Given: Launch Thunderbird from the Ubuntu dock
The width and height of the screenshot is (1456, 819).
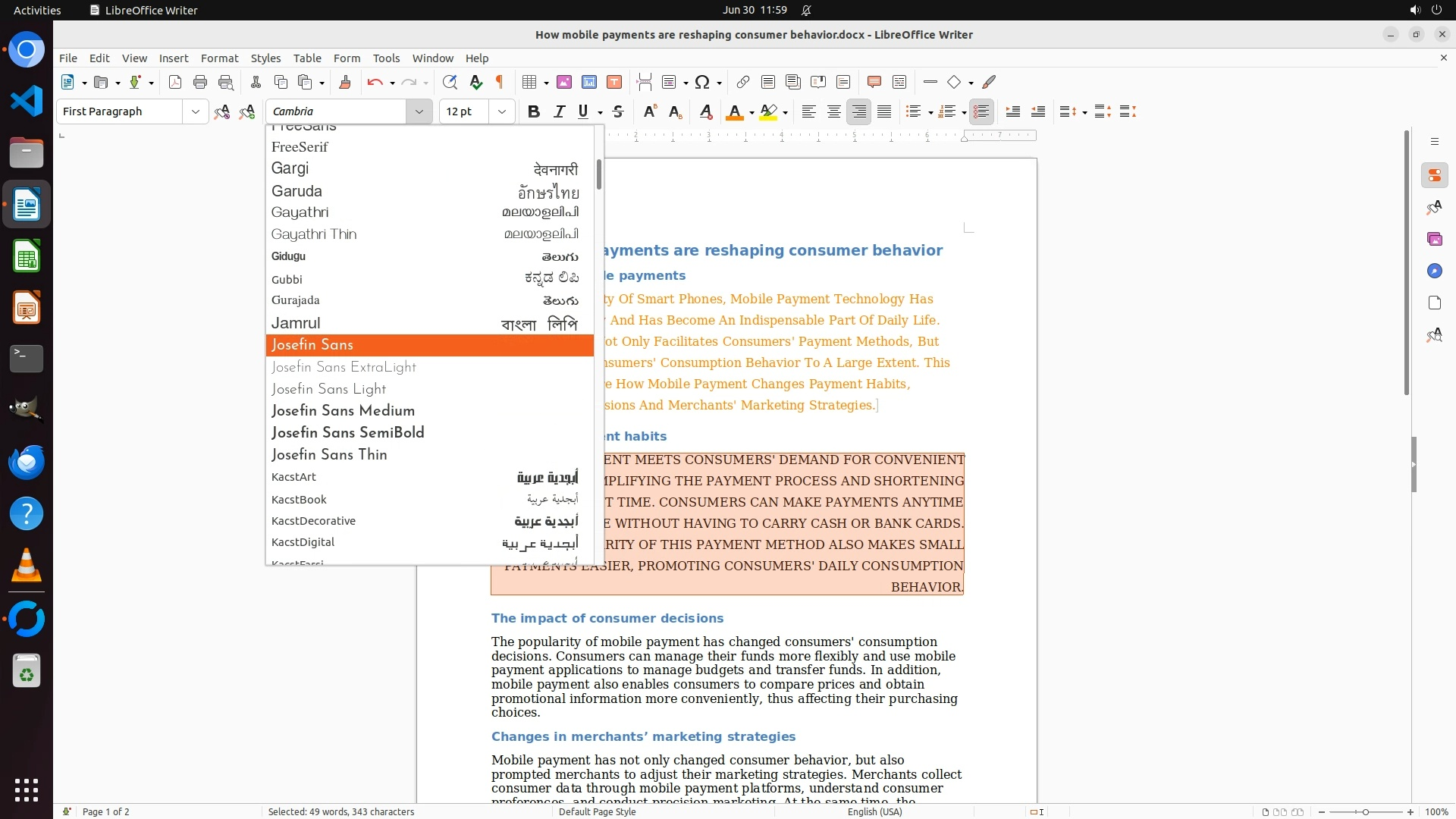Looking at the screenshot, I should (27, 462).
